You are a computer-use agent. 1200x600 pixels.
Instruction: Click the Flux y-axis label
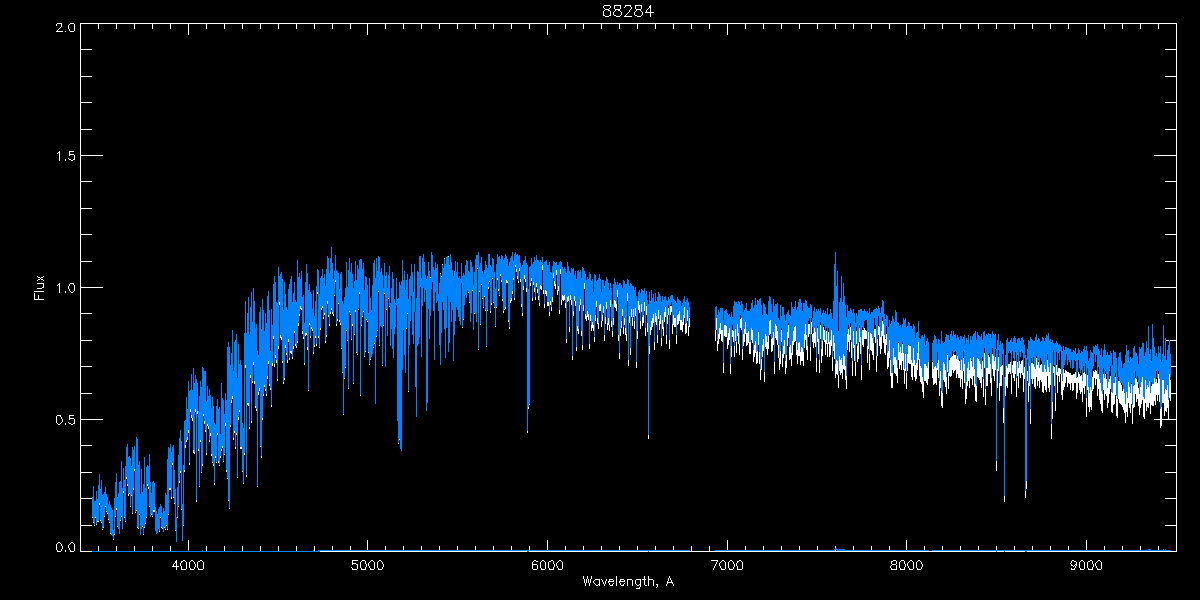pos(40,288)
